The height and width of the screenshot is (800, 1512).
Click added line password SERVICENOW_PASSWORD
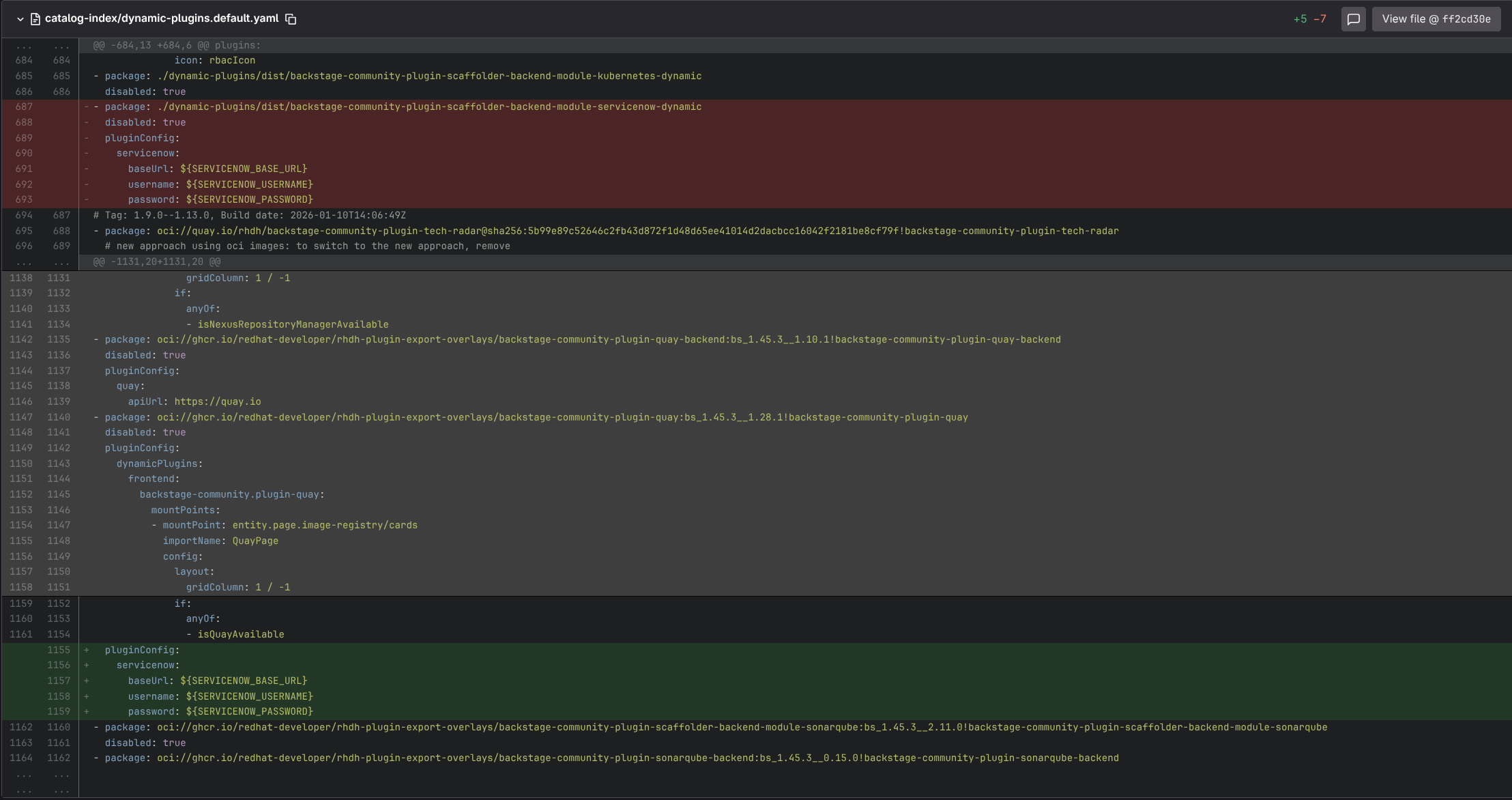220,711
